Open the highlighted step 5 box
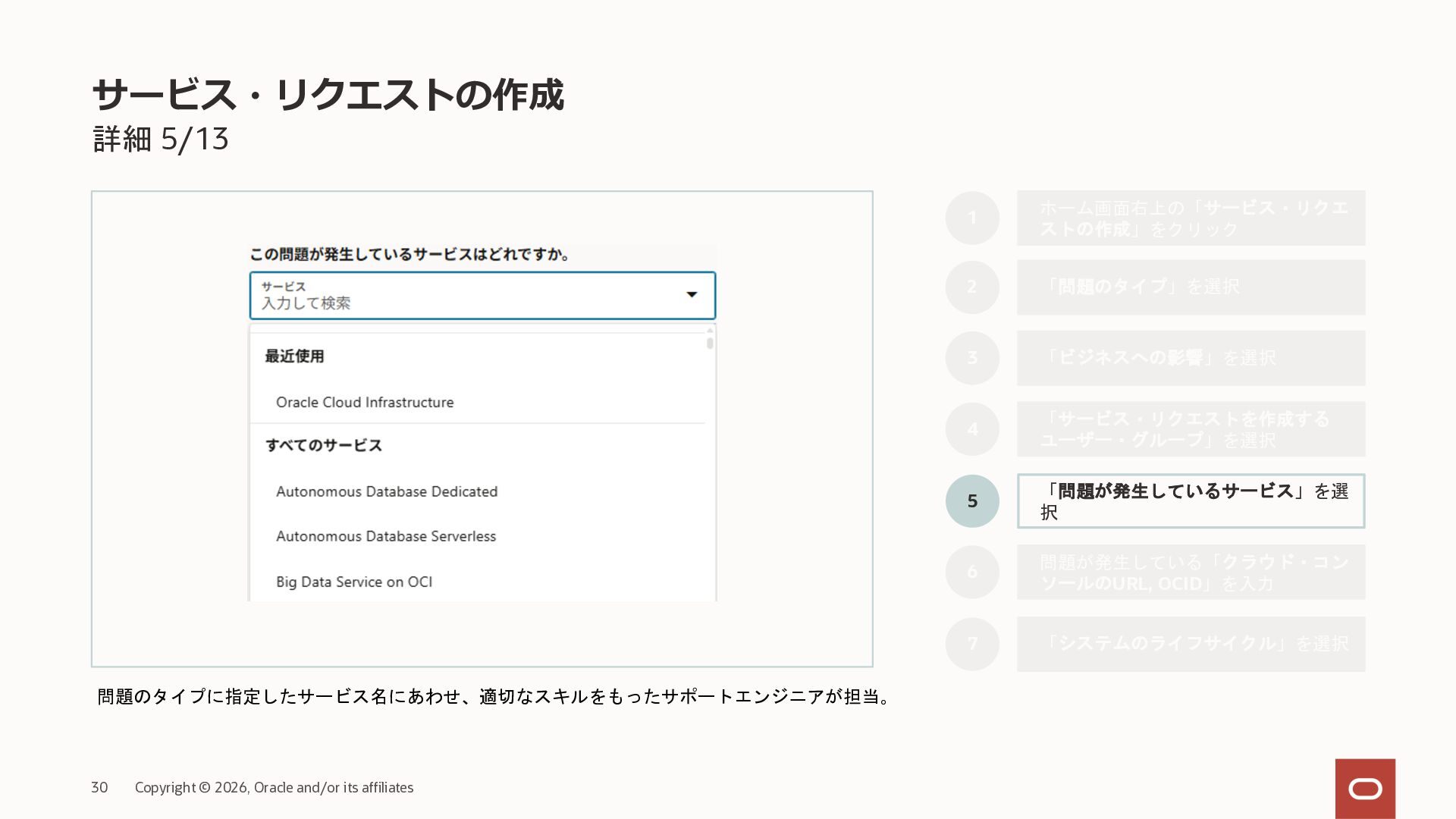Screen dimensions: 1456x819 (x=1191, y=501)
